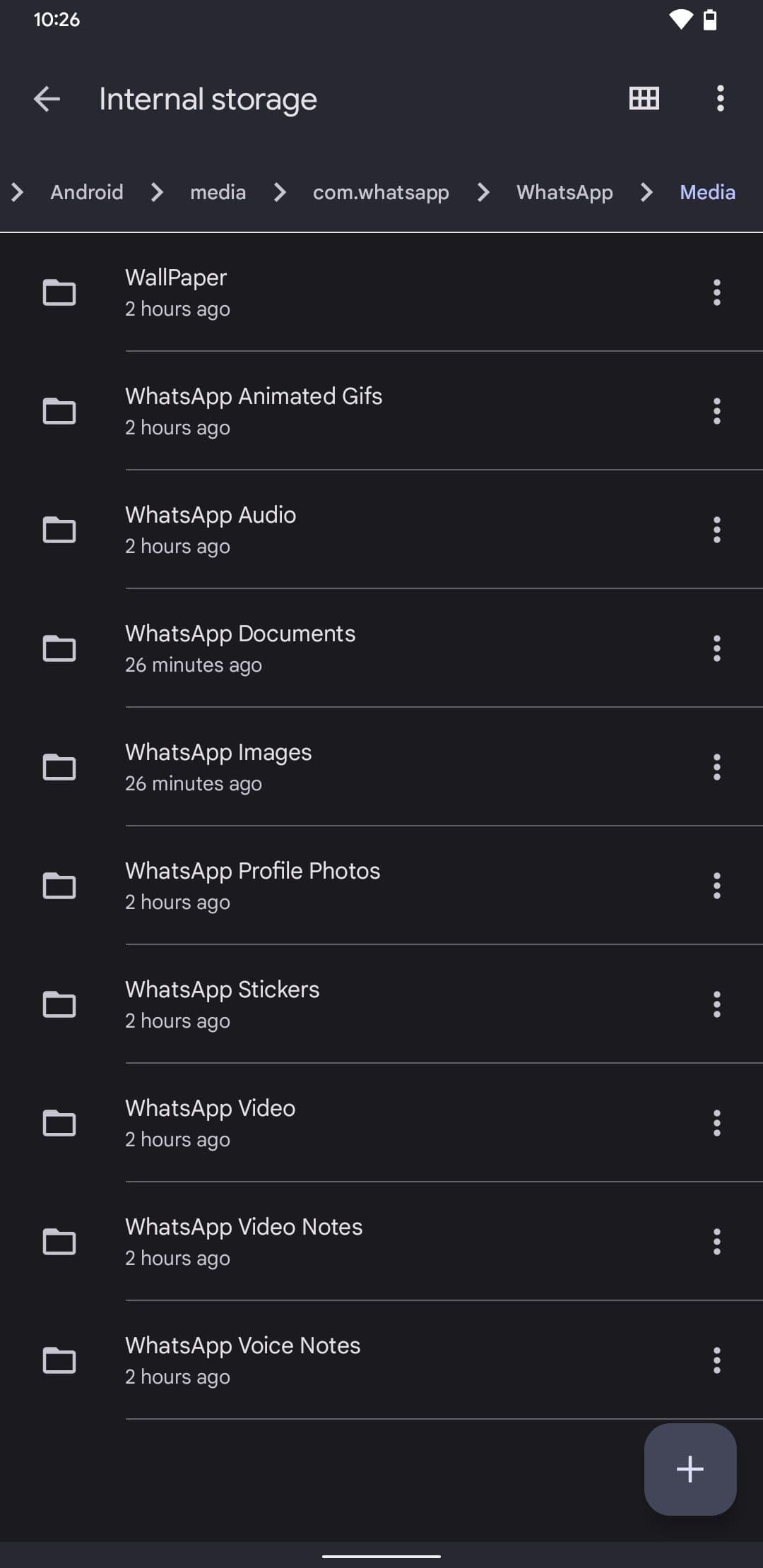The width and height of the screenshot is (763, 1568).
Task: Tap the WhatsApp Animated Gifs folder icon
Action: point(59,411)
